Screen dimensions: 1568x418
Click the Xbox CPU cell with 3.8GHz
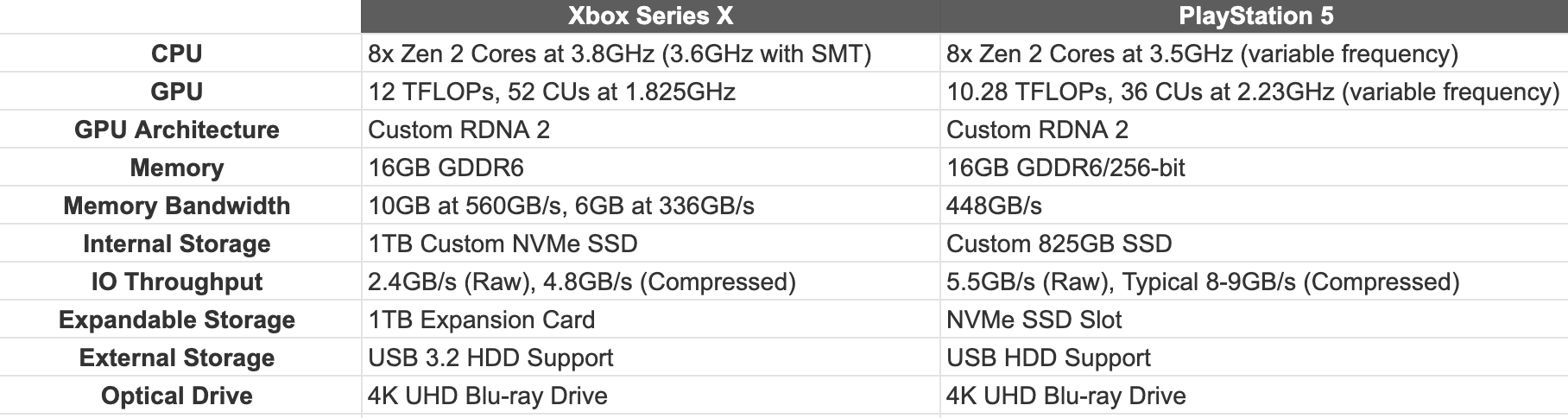coord(619,54)
